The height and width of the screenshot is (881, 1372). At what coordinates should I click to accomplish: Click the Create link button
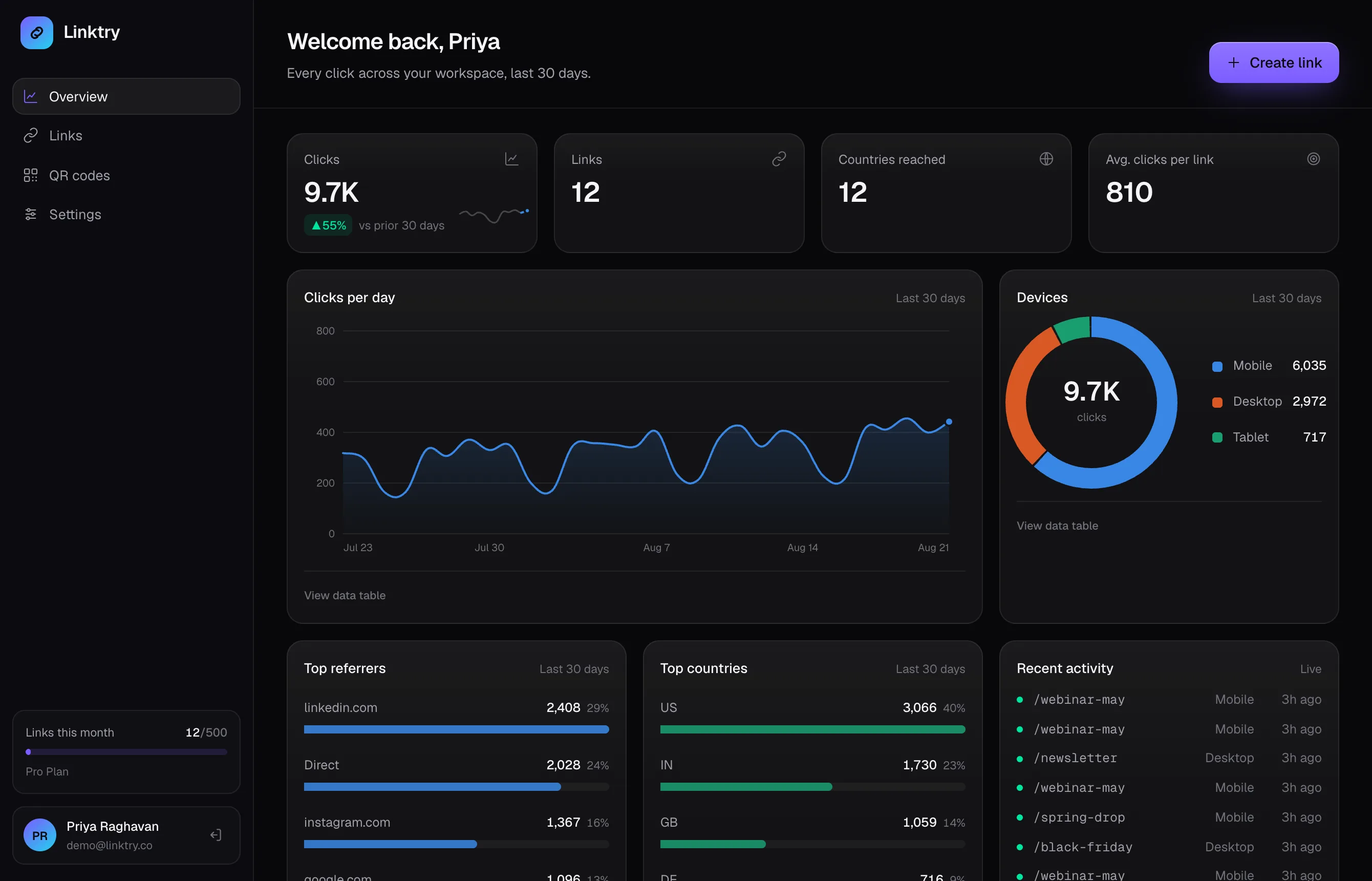1274,62
